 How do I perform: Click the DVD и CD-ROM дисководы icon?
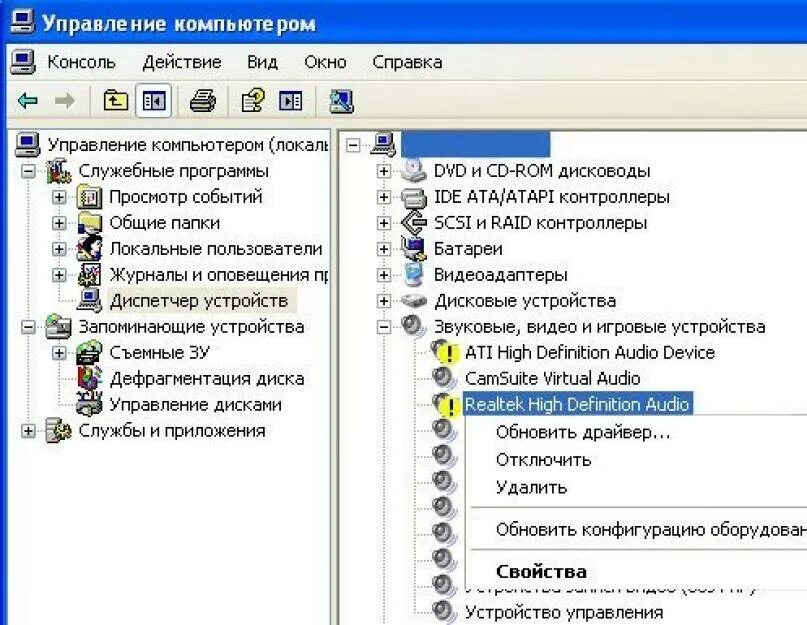click(413, 171)
